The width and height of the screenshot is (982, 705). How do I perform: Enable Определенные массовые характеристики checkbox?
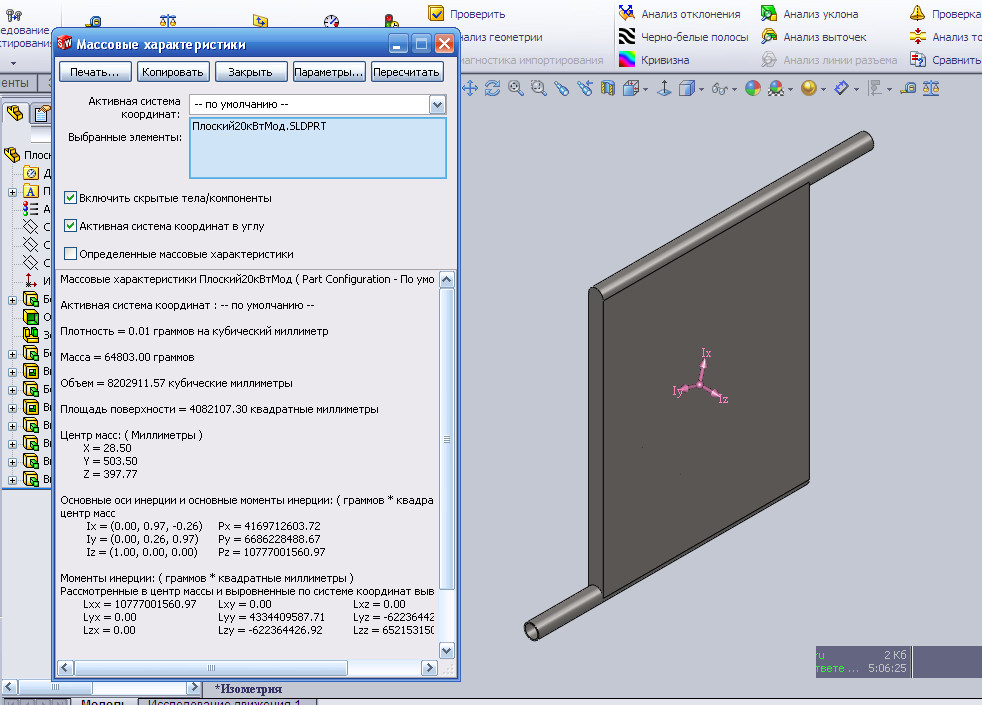pyautogui.click(x=71, y=254)
